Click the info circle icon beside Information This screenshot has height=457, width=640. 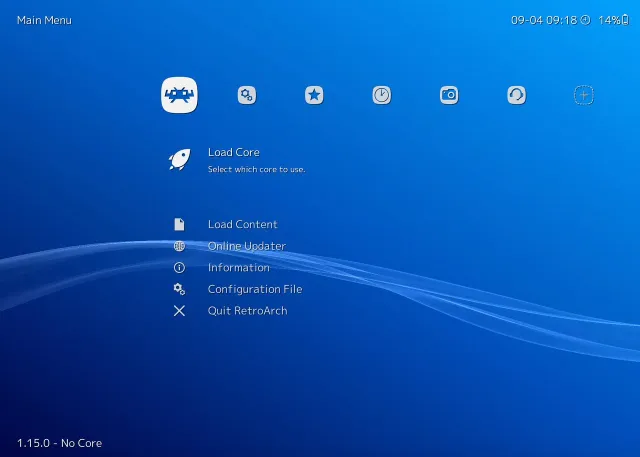(179, 268)
